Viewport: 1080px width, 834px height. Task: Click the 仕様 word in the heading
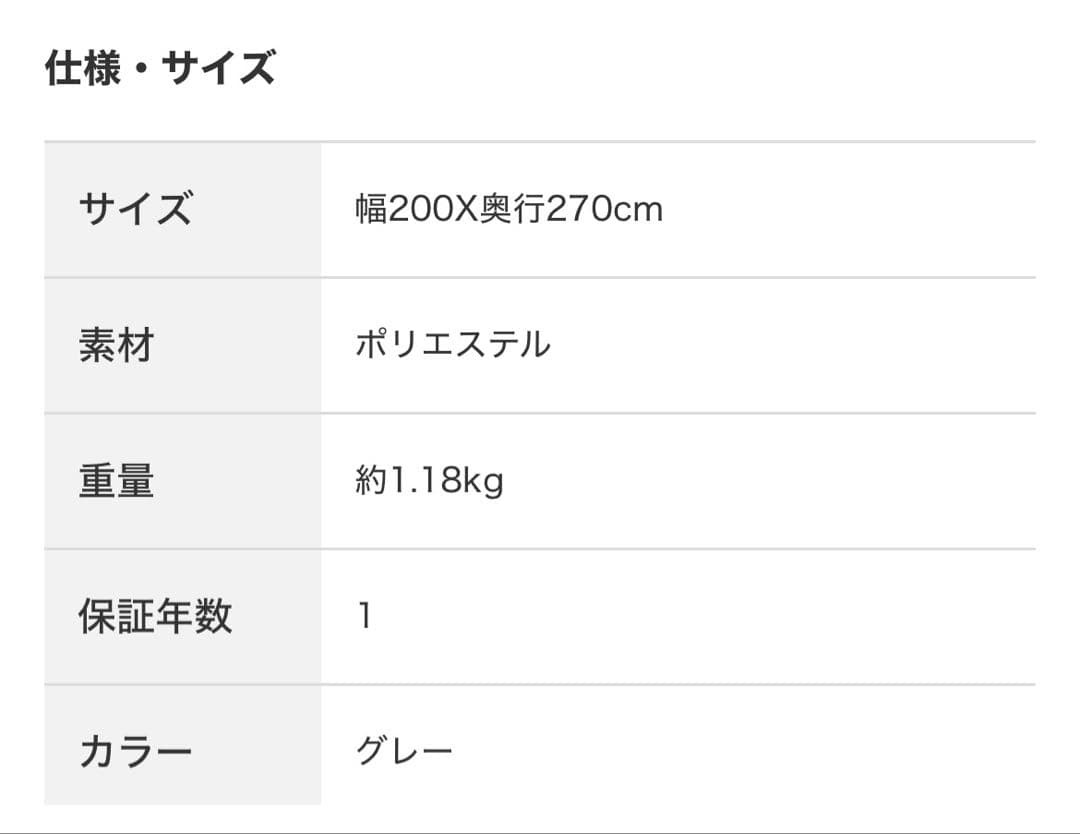[83, 67]
